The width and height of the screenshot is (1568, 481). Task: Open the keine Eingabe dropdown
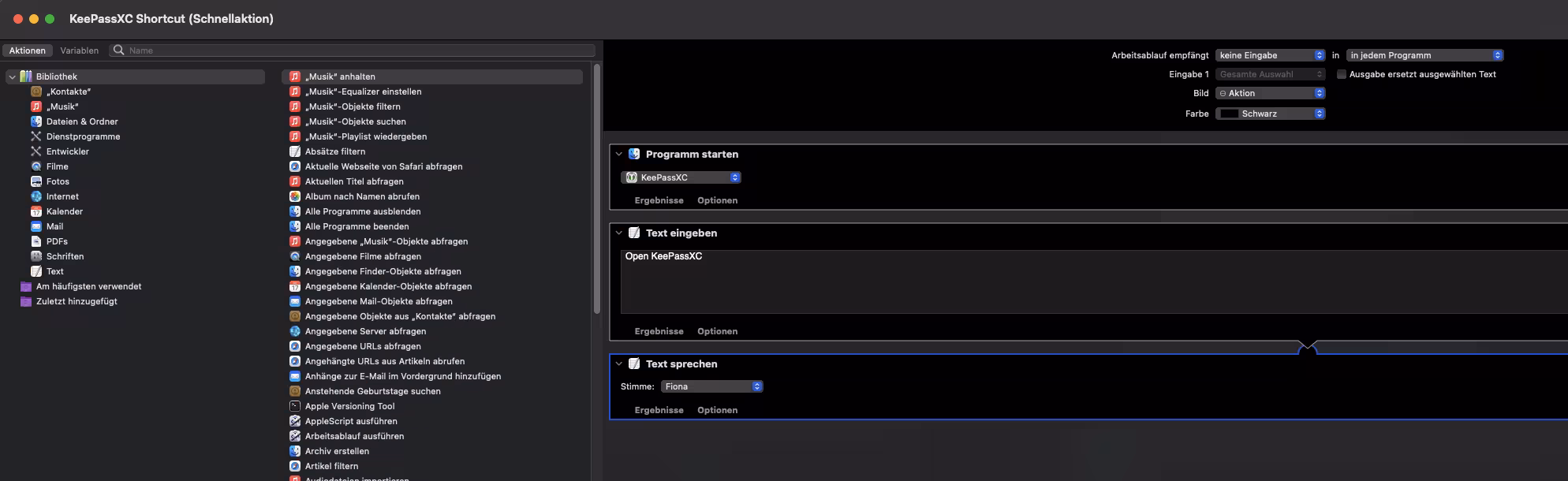1271,55
